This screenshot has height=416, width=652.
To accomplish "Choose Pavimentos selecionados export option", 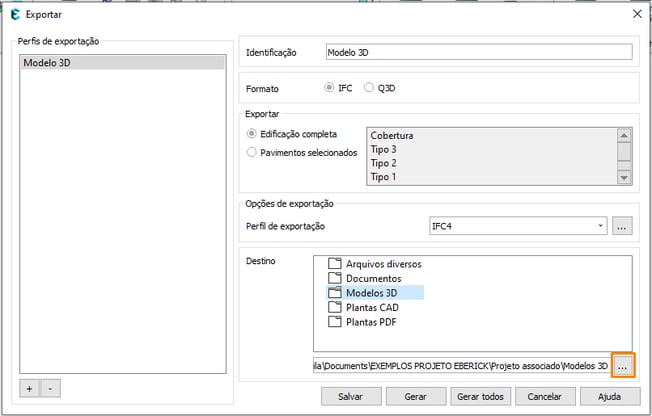I will tap(252, 152).
